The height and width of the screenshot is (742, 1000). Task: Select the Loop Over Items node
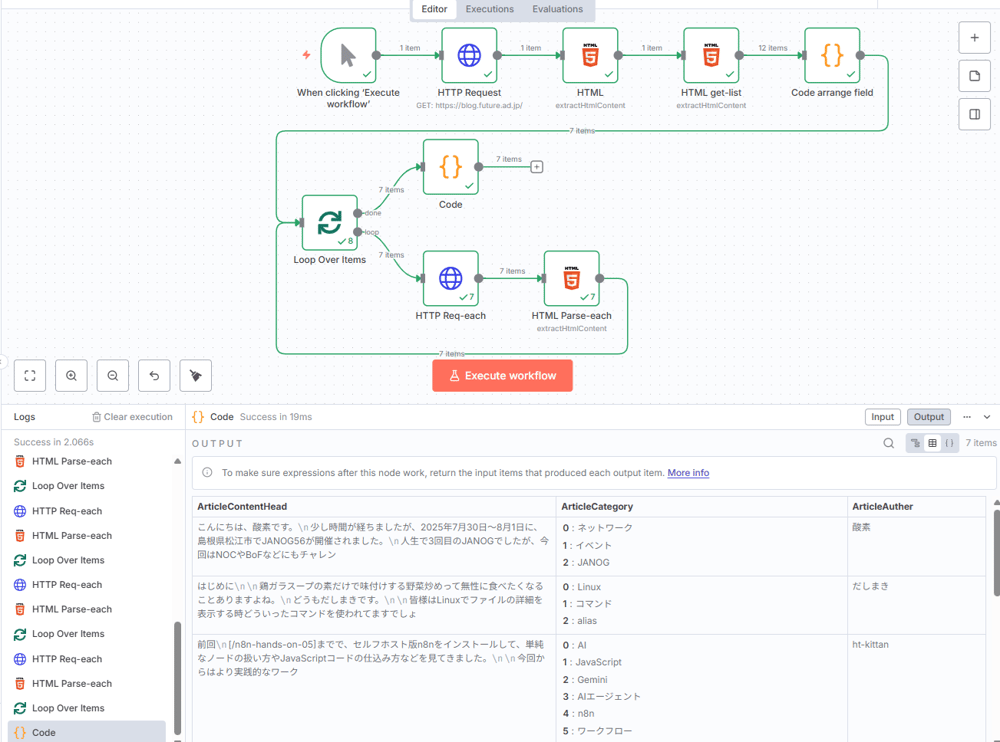[329, 223]
